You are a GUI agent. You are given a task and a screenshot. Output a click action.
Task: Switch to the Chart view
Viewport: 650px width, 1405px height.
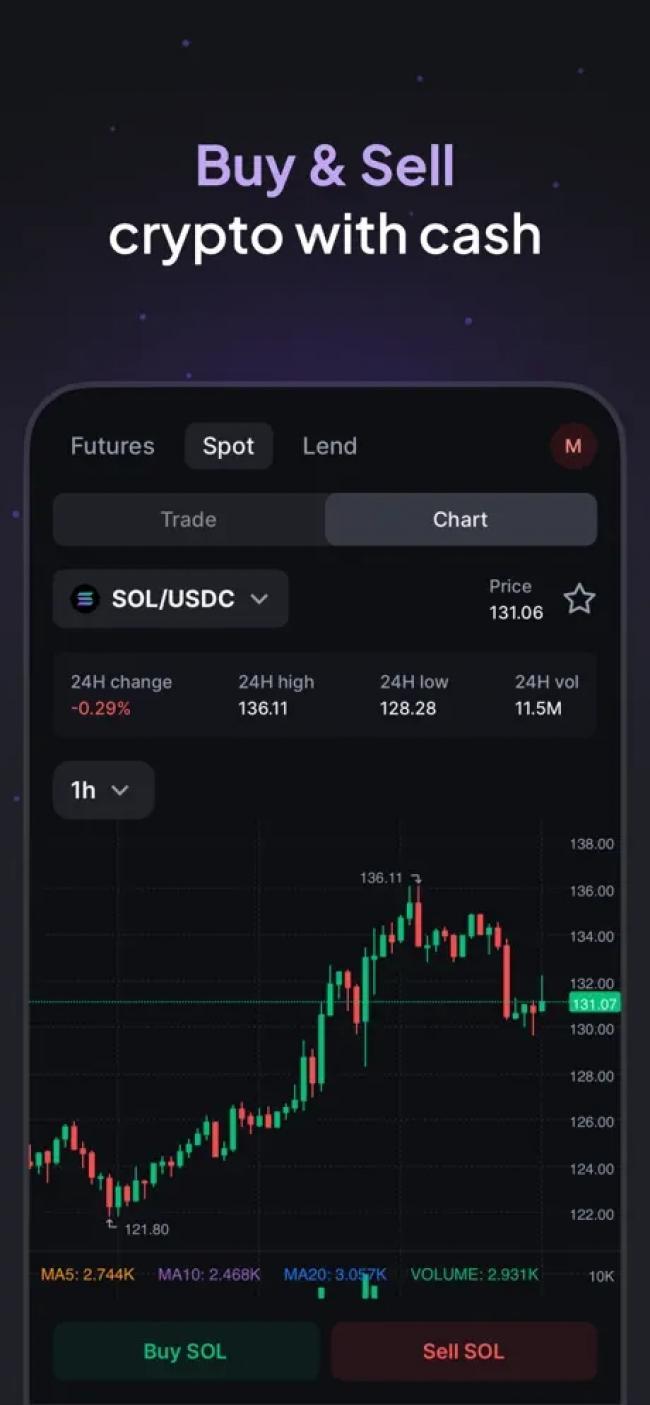[460, 519]
